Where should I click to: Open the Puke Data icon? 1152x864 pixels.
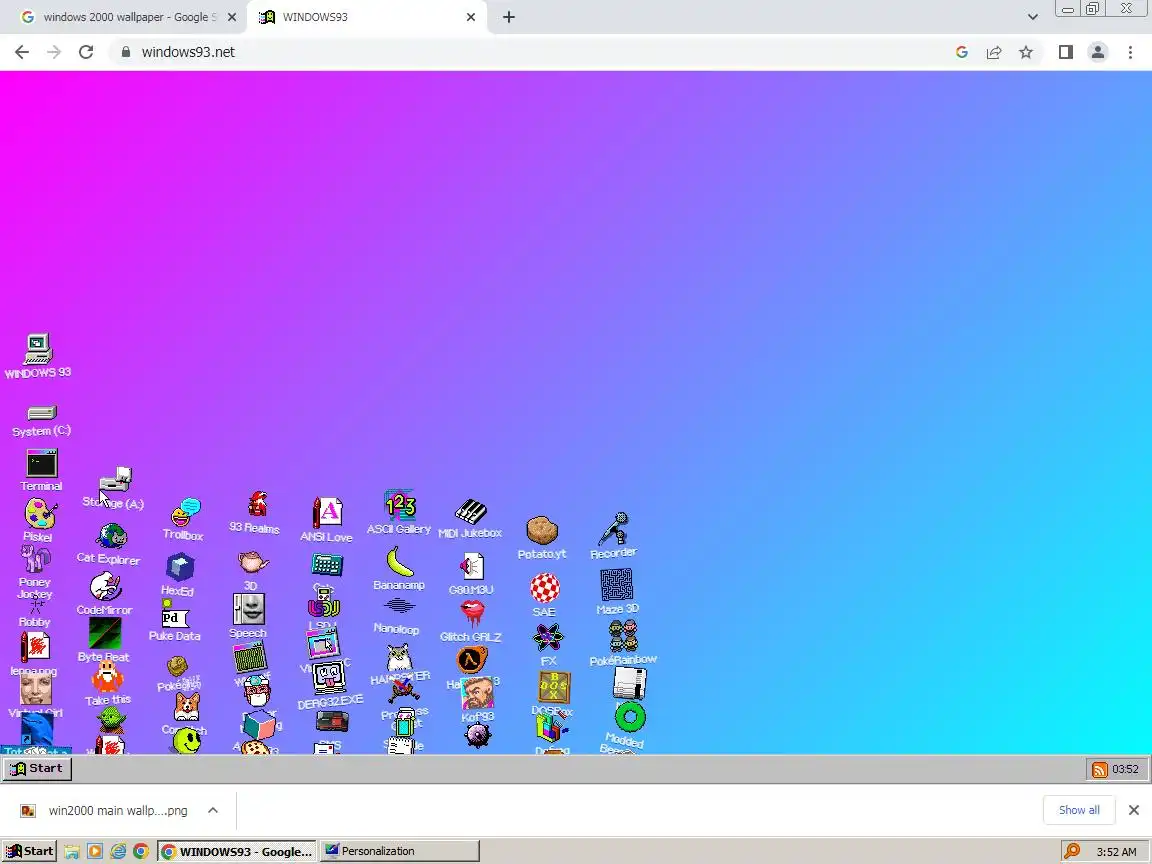(x=174, y=616)
